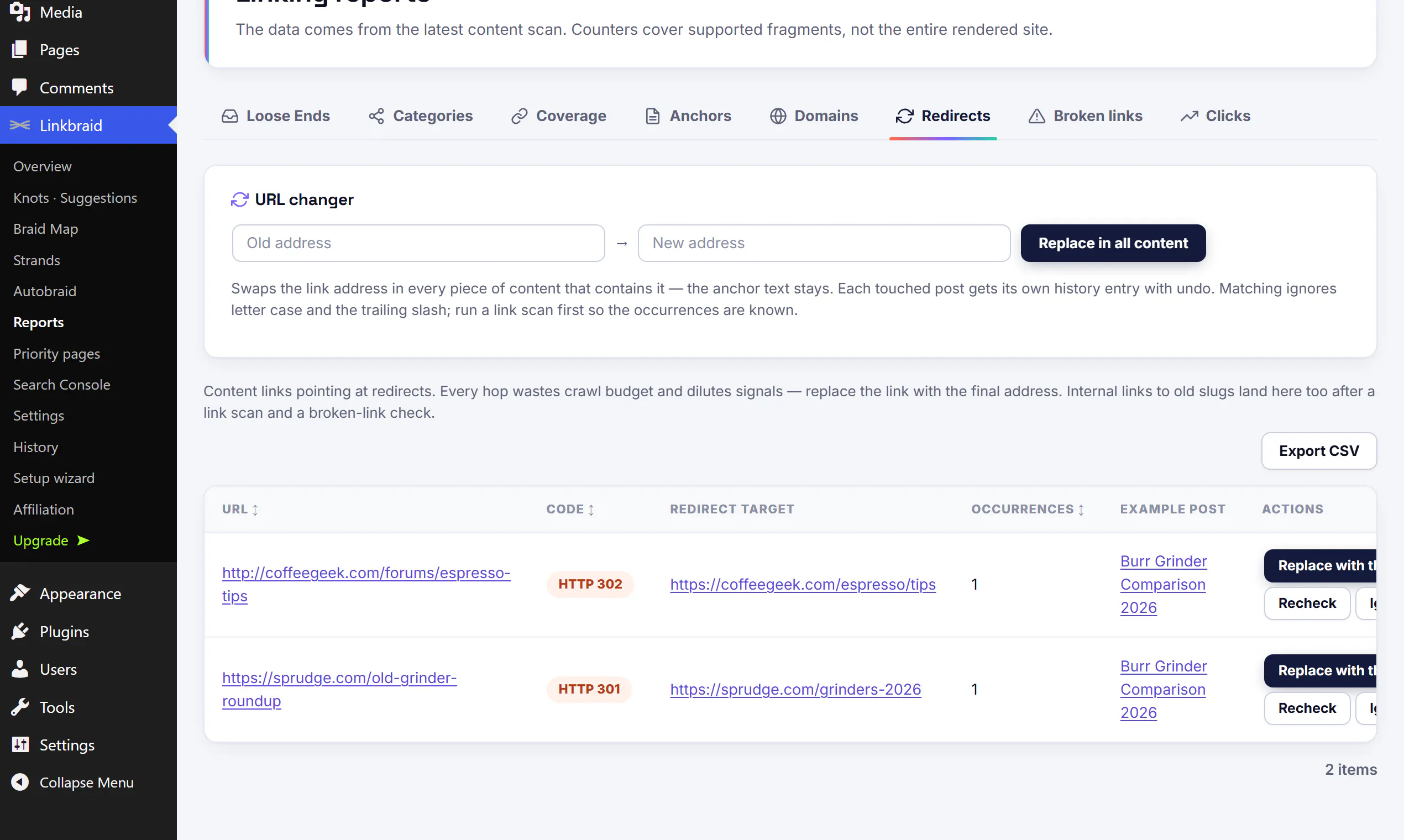Recheck the sprudge.com redirect row
Image resolution: width=1404 pixels, height=840 pixels.
click(x=1307, y=707)
